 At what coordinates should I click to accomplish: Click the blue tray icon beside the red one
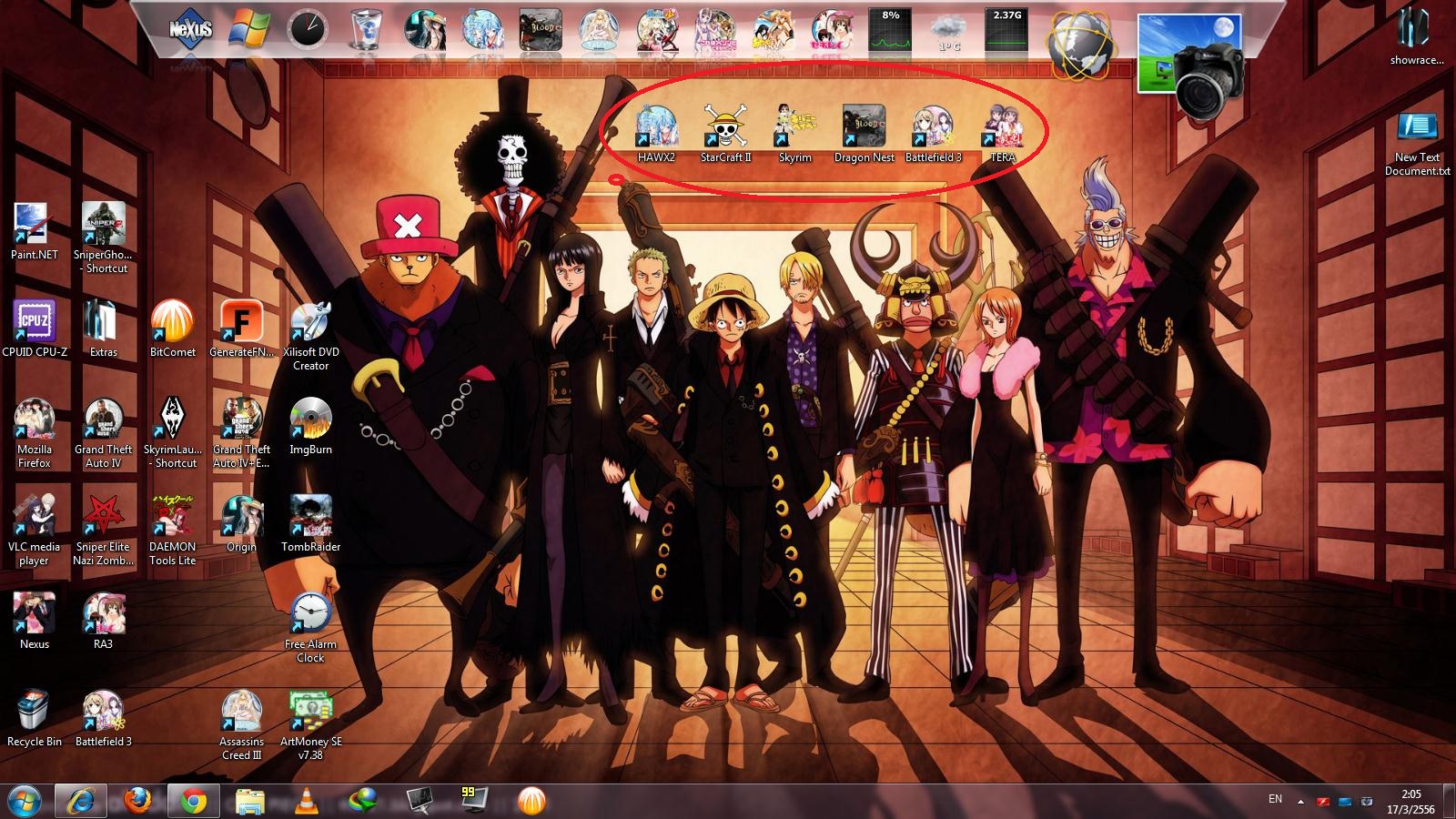pyautogui.click(x=1346, y=802)
